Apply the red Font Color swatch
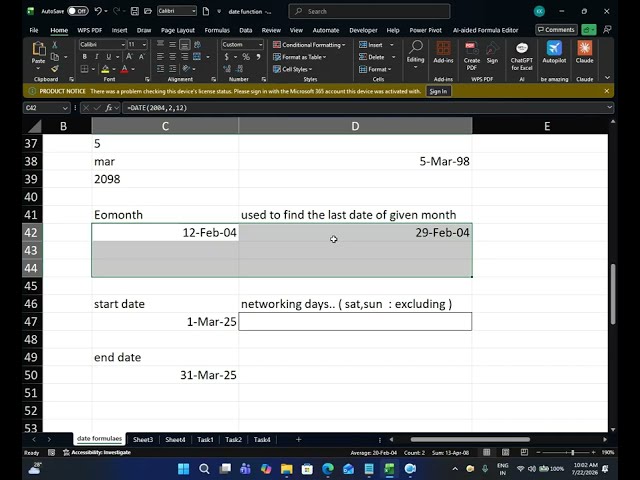The height and width of the screenshot is (480, 640). pyautogui.click(x=124, y=69)
